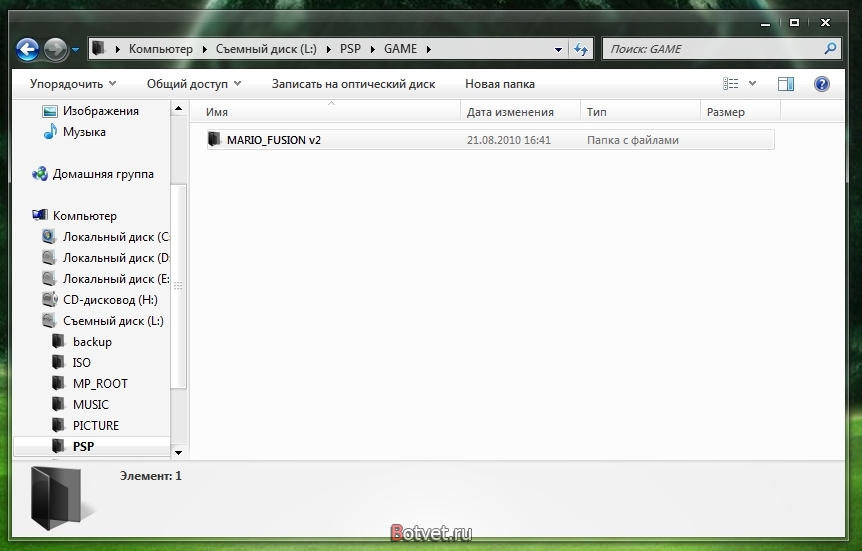Select the Съемный диск (L:) breadcrumb
Screen dimensions: 862x551
pos(266,49)
